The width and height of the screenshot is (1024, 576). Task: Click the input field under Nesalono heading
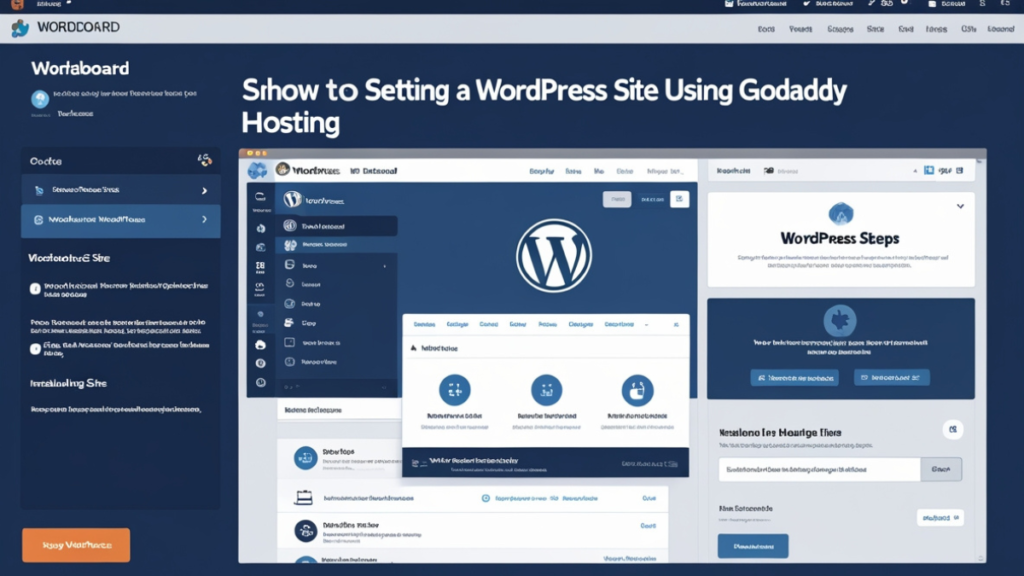(x=820, y=470)
